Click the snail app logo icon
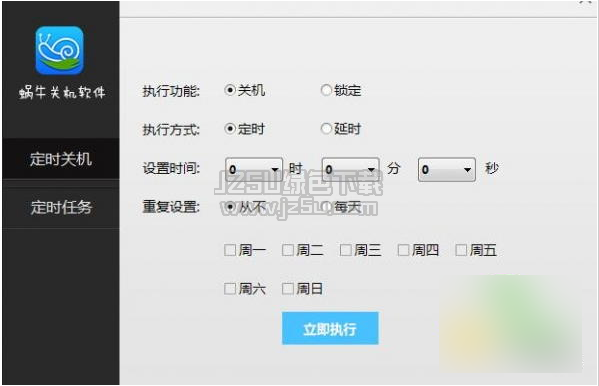Viewport: 599px width, 386px height. [x=60, y=50]
